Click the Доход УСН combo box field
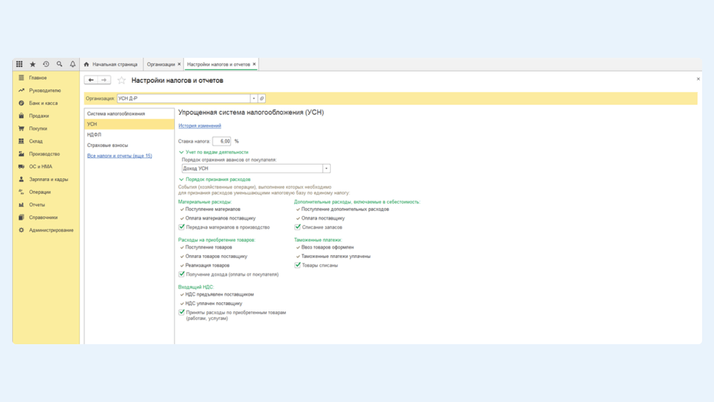Image resolution: width=714 pixels, height=402 pixels. pyautogui.click(x=252, y=168)
